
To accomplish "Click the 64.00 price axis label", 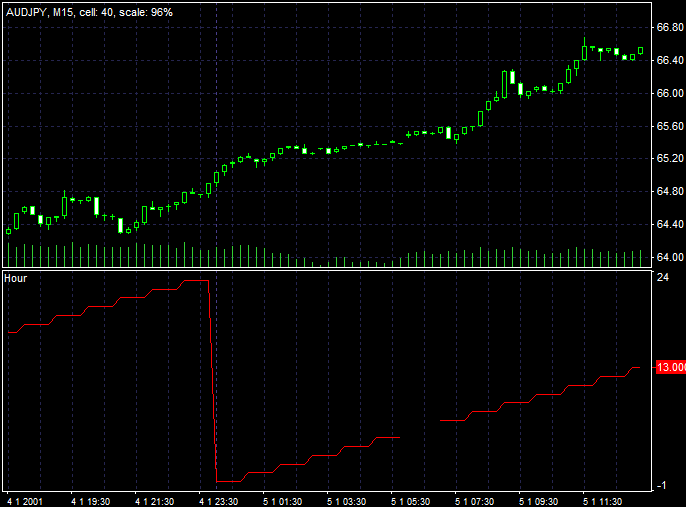I will point(670,257).
